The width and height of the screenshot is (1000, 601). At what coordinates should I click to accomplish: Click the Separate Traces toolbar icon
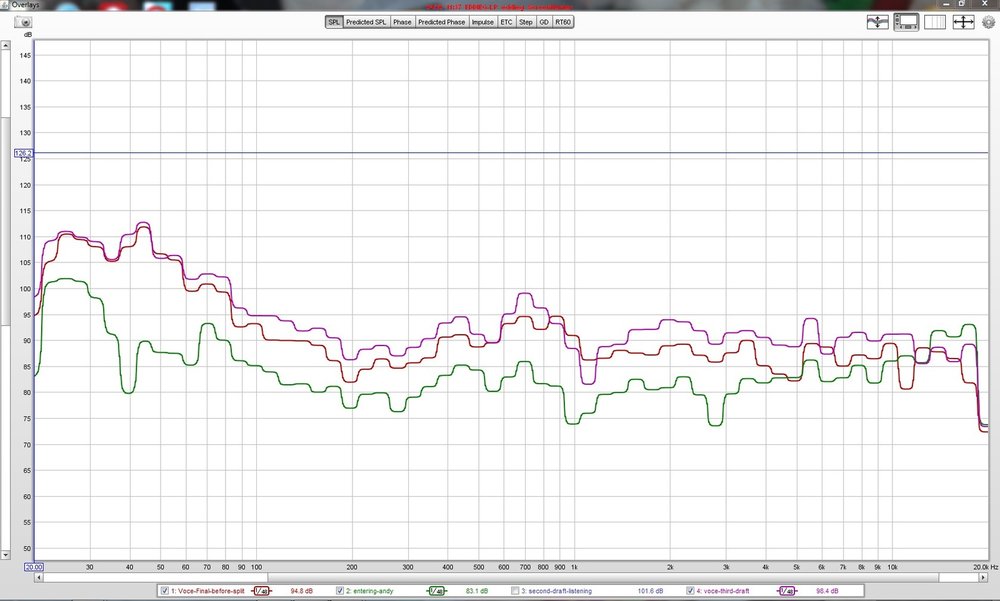click(878, 22)
